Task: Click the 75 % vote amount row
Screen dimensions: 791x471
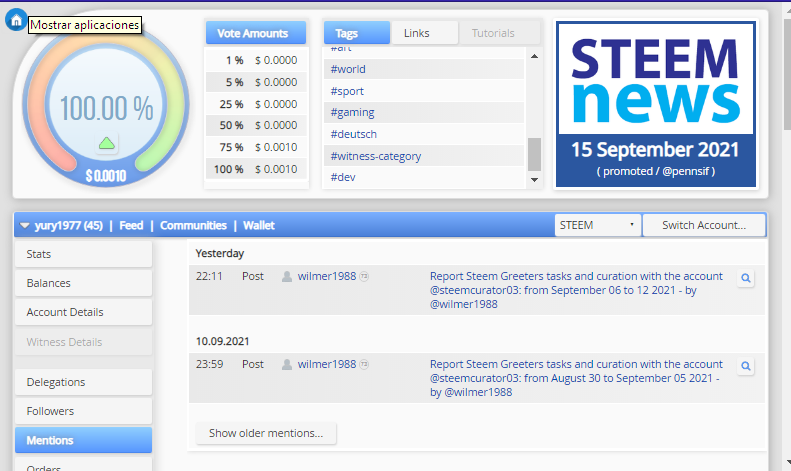Action: (256, 147)
